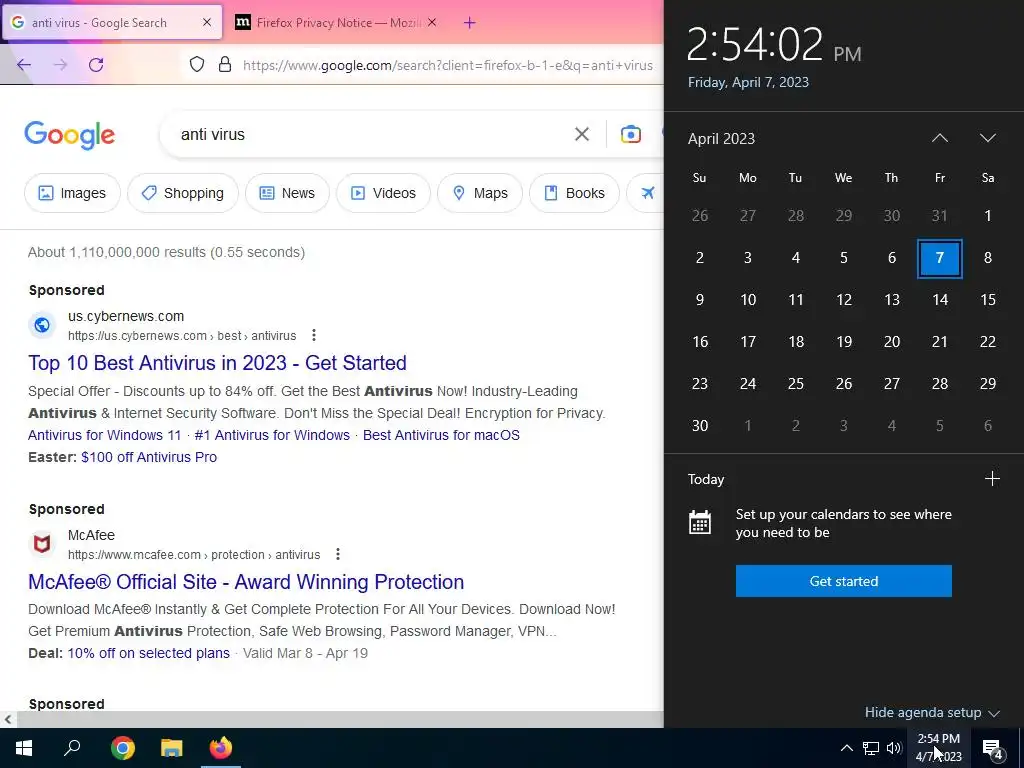Select March 31 in the calendar

(939, 216)
